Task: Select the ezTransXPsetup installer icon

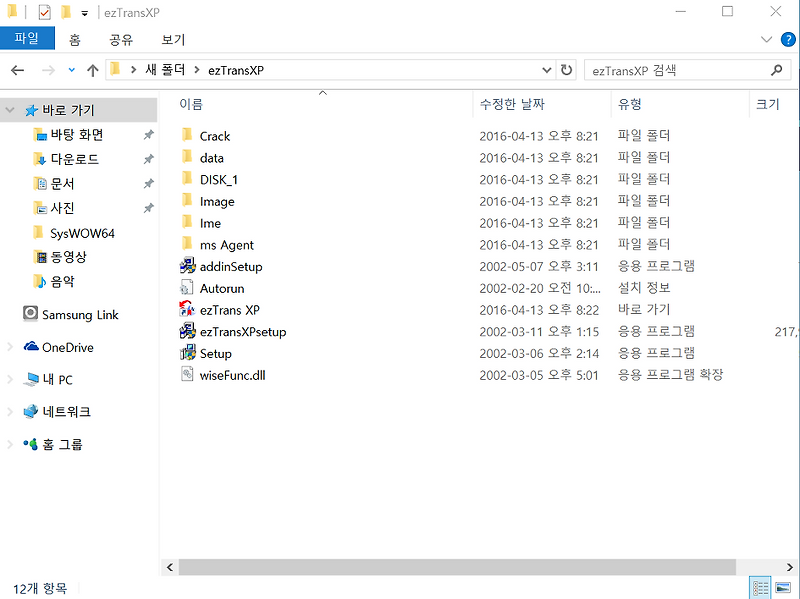Action: pos(187,331)
